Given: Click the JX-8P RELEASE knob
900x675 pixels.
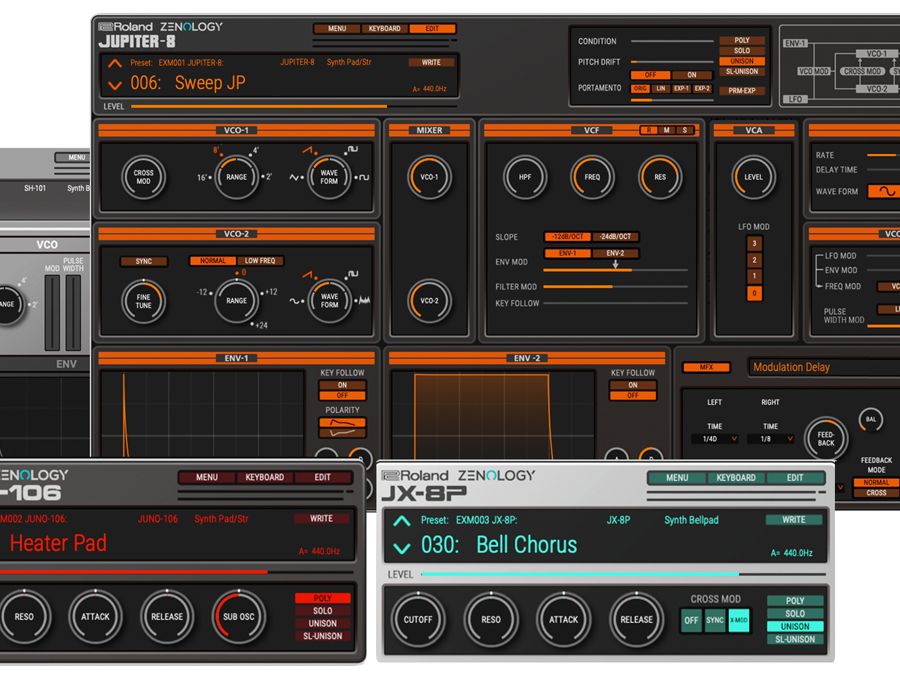Looking at the screenshot, I should 636,619.
